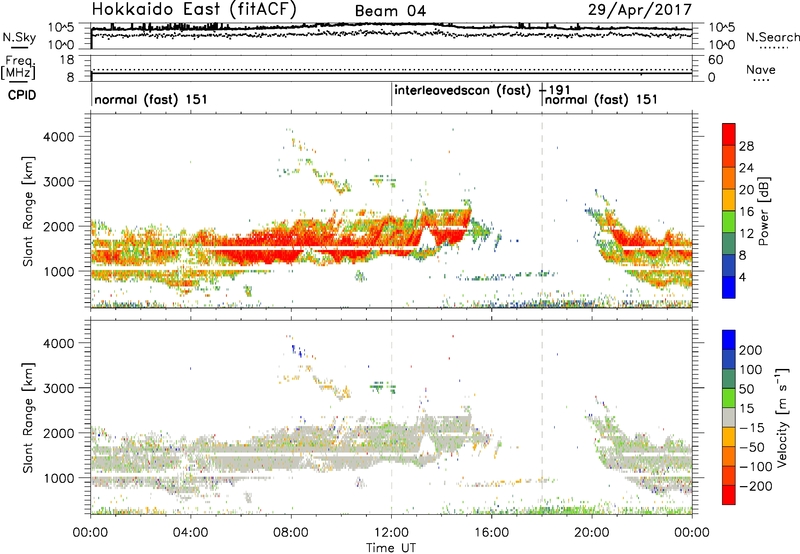Click the 'interleavedscan (fast)' CPID label

pyautogui.click(x=462, y=91)
